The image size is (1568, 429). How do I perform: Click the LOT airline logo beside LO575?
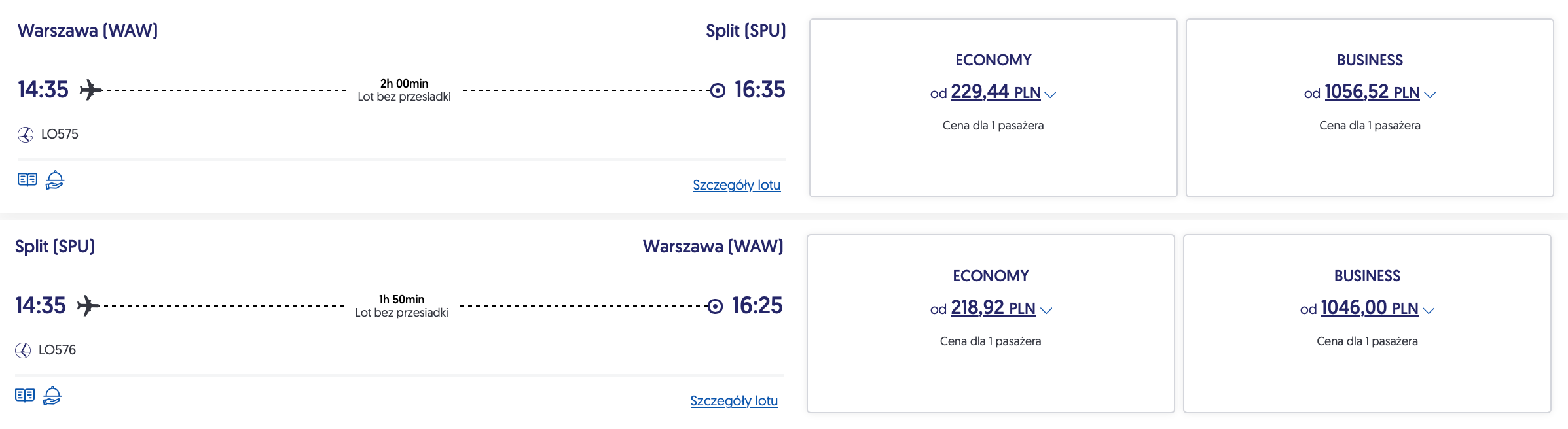coord(26,135)
